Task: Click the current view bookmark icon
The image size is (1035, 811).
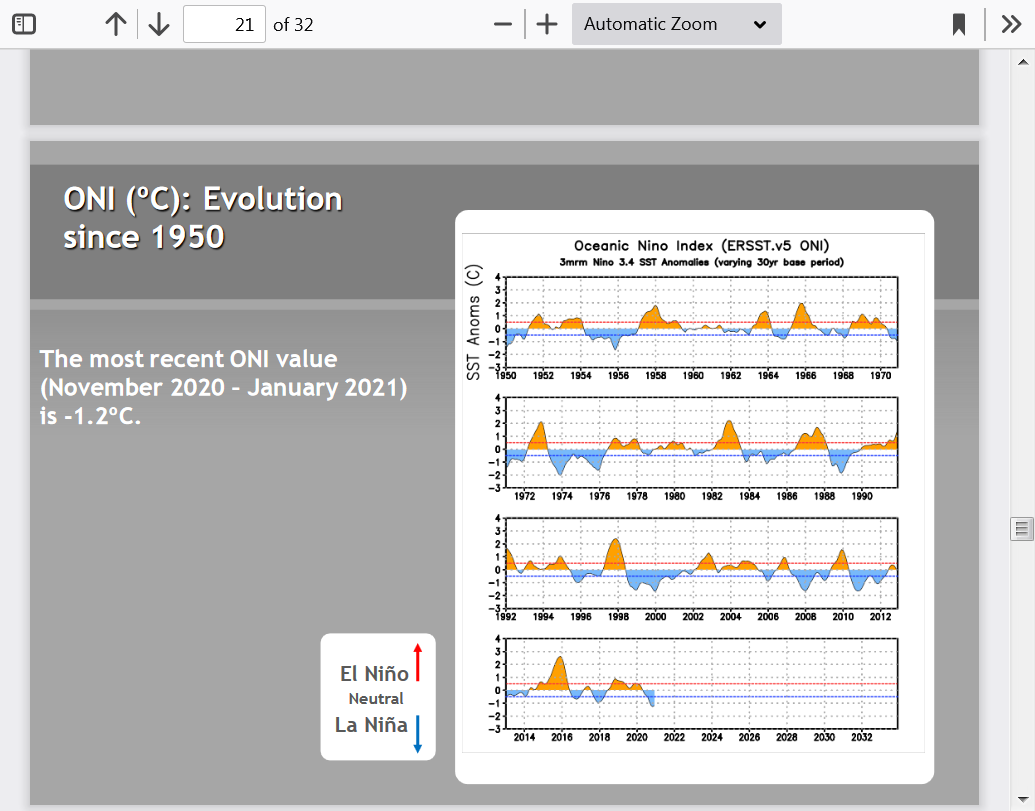Action: pos(959,24)
